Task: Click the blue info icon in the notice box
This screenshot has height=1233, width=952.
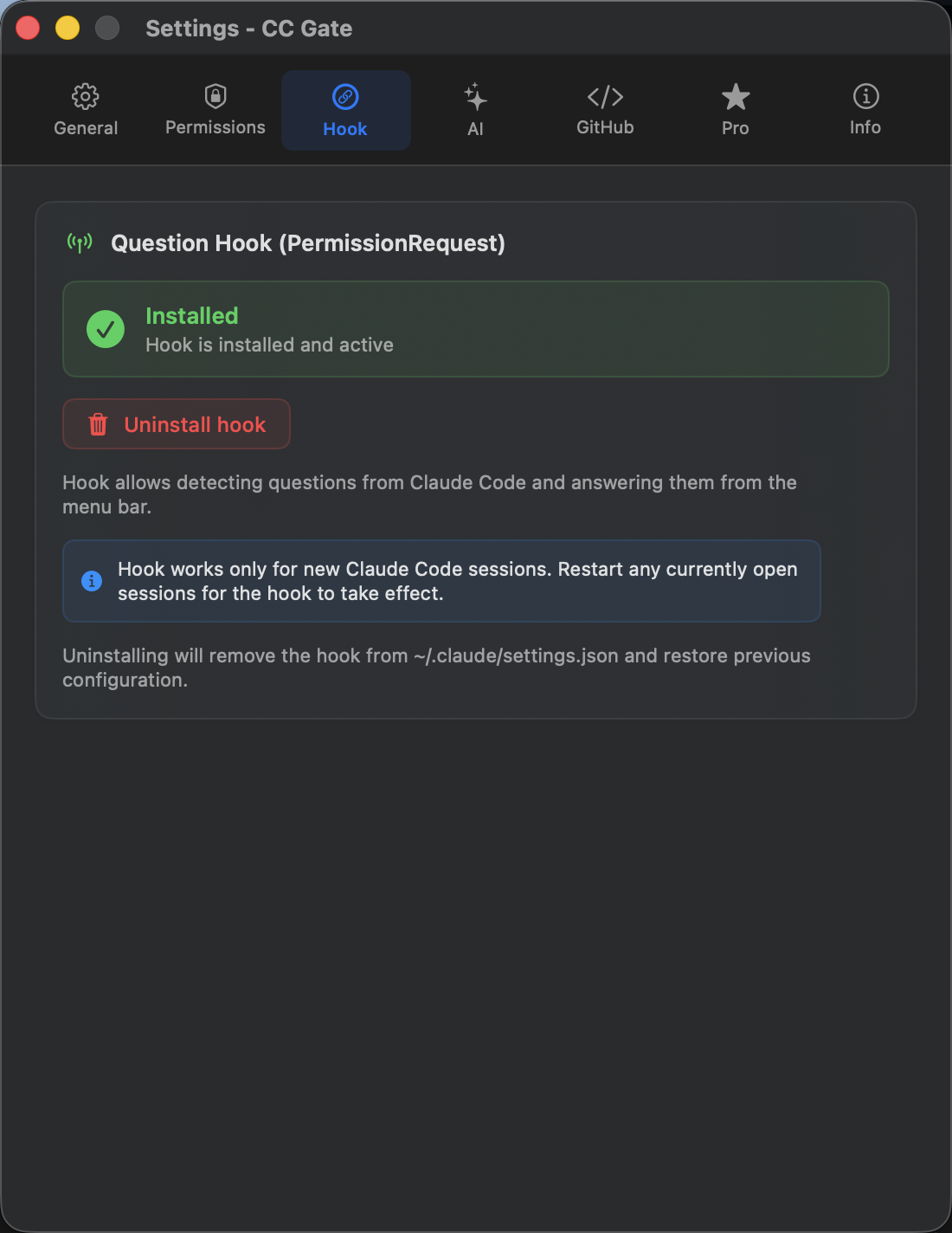Action: click(x=92, y=581)
